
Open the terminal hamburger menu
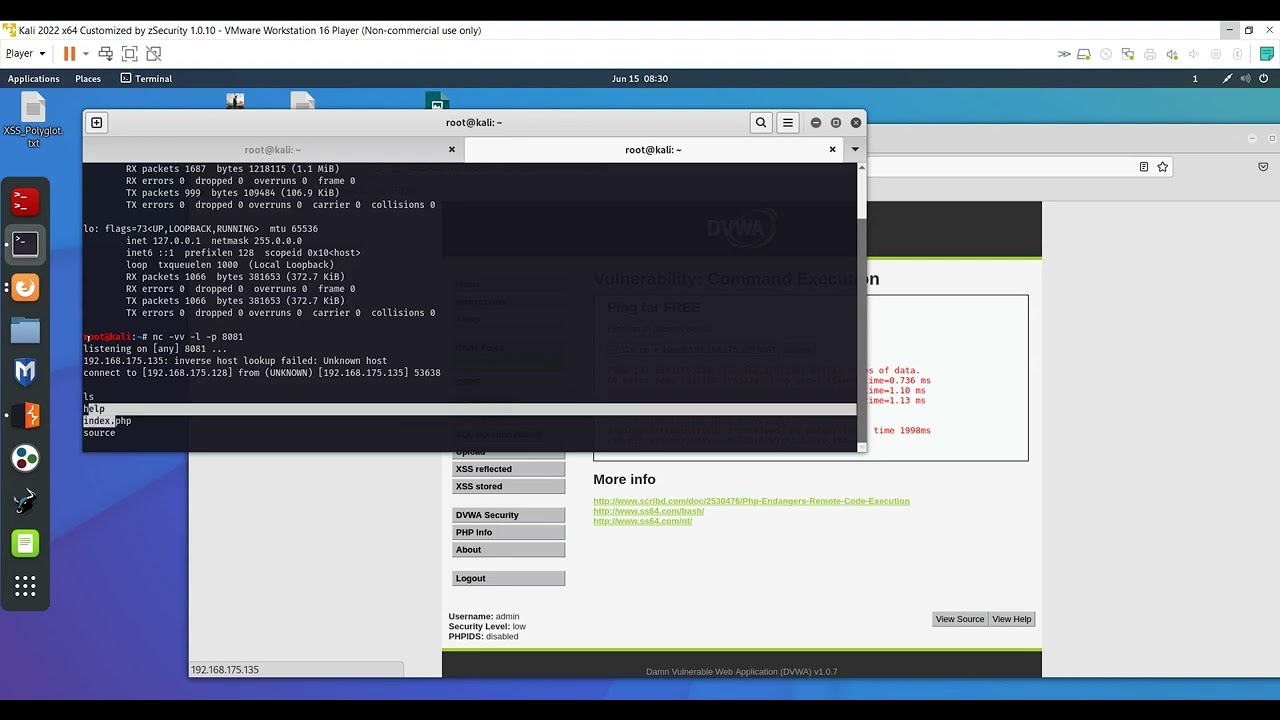coord(788,123)
